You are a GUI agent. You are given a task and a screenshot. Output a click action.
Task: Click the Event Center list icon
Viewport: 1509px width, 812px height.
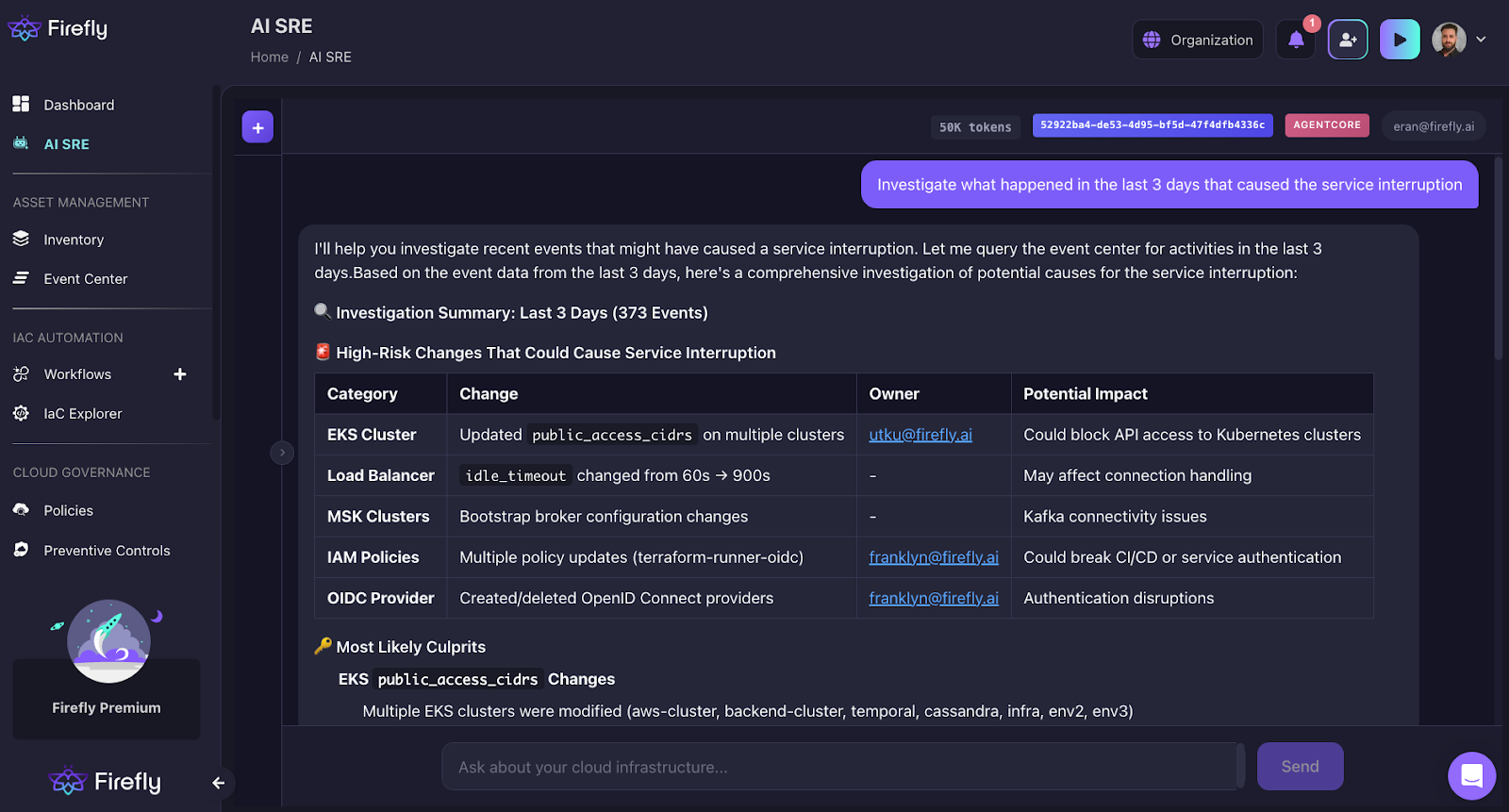coord(21,278)
